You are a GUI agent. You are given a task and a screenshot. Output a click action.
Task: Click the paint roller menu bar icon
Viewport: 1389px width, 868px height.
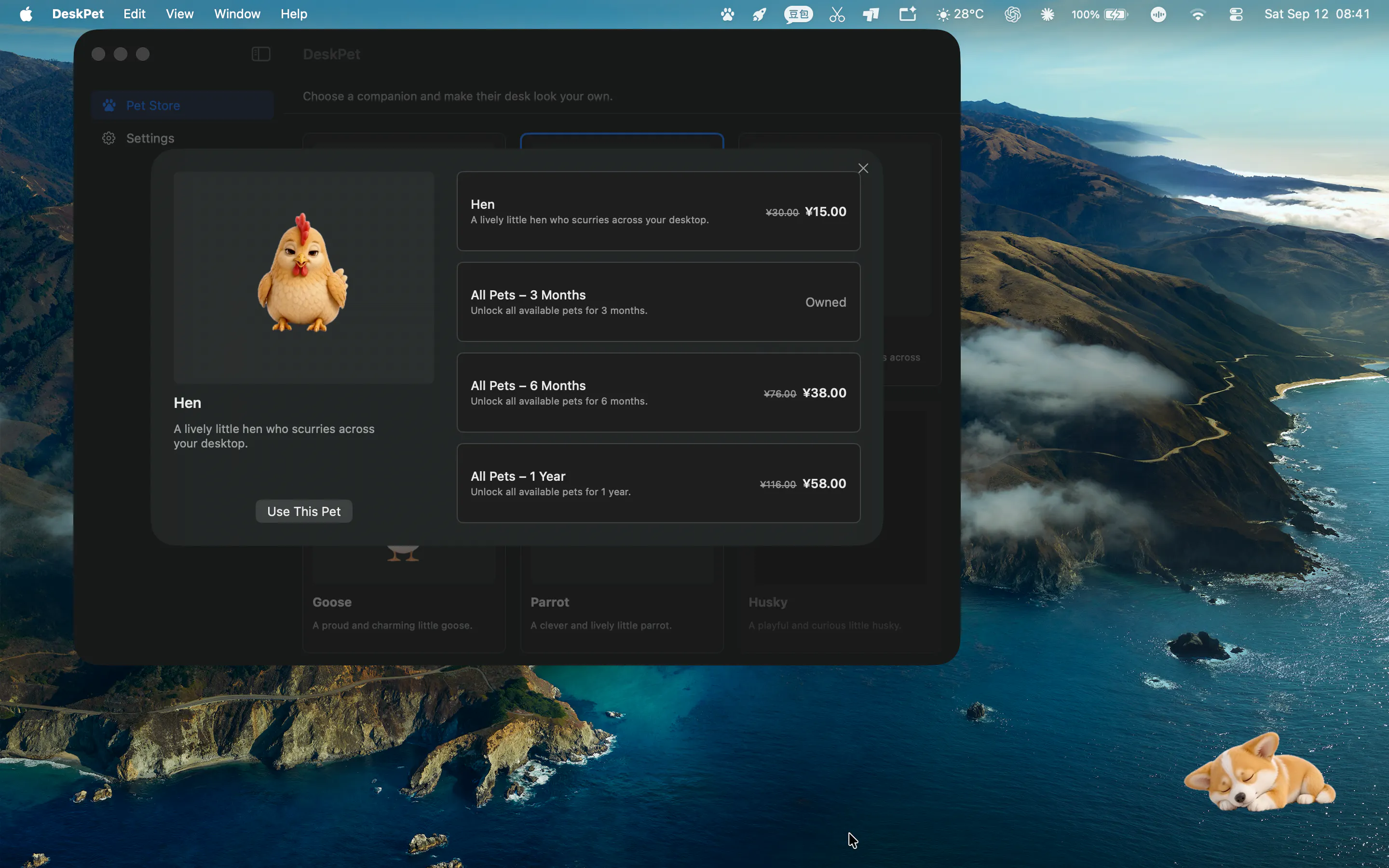point(871,14)
